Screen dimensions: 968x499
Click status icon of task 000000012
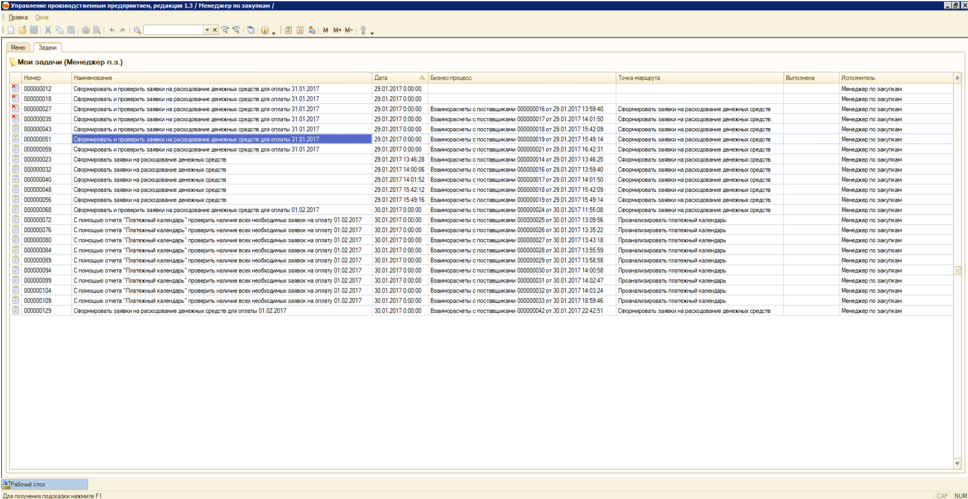pyautogui.click(x=15, y=88)
